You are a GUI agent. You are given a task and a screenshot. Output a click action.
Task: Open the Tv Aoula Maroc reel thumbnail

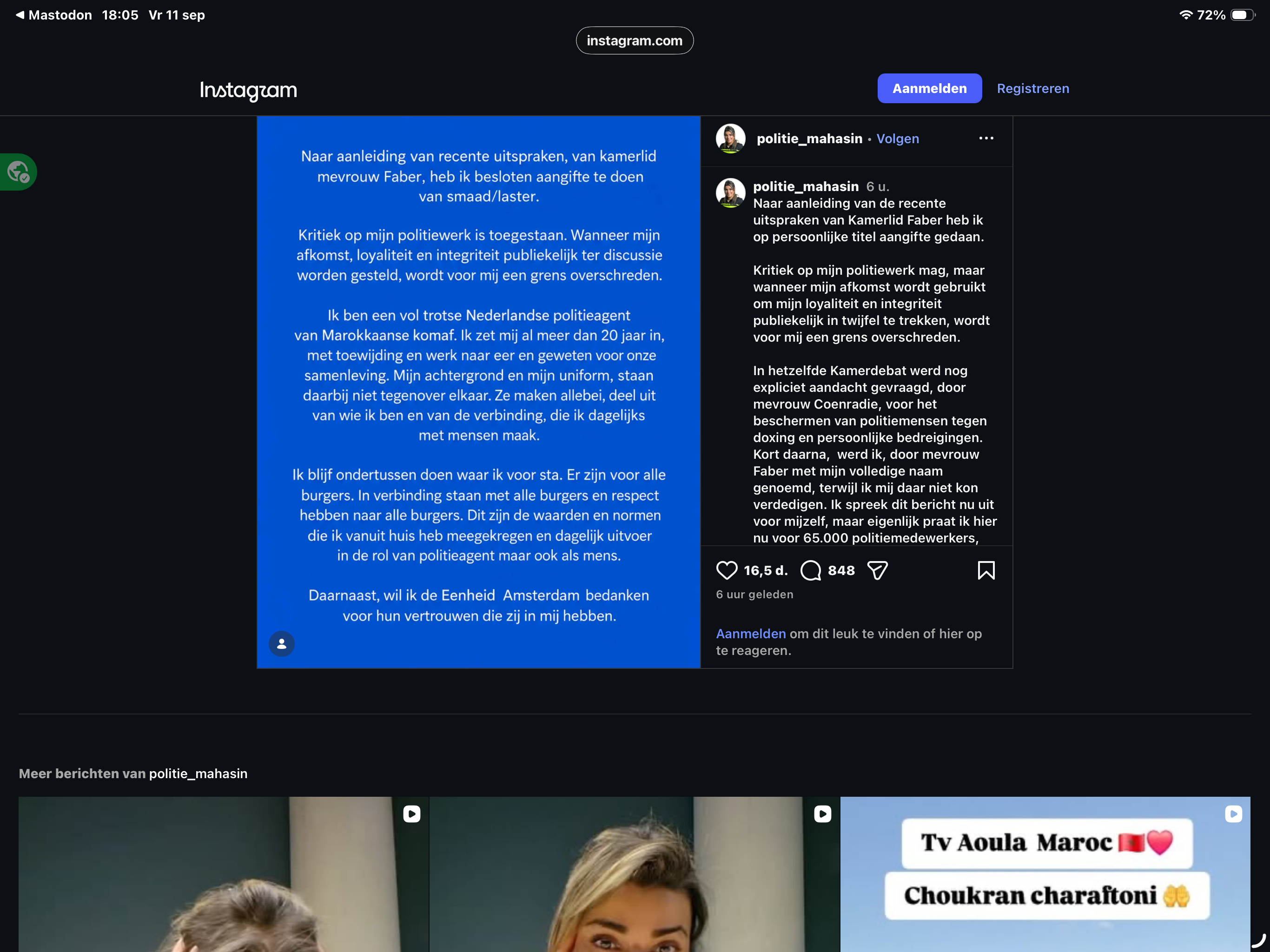coord(1045,874)
